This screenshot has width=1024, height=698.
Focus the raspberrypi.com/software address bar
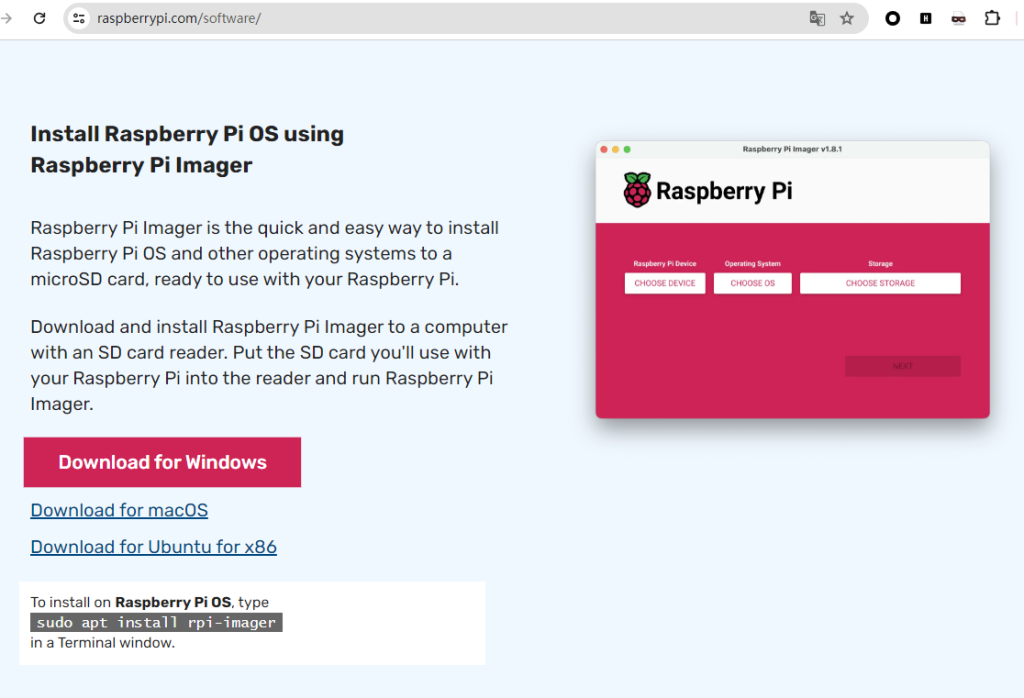(x=400, y=18)
